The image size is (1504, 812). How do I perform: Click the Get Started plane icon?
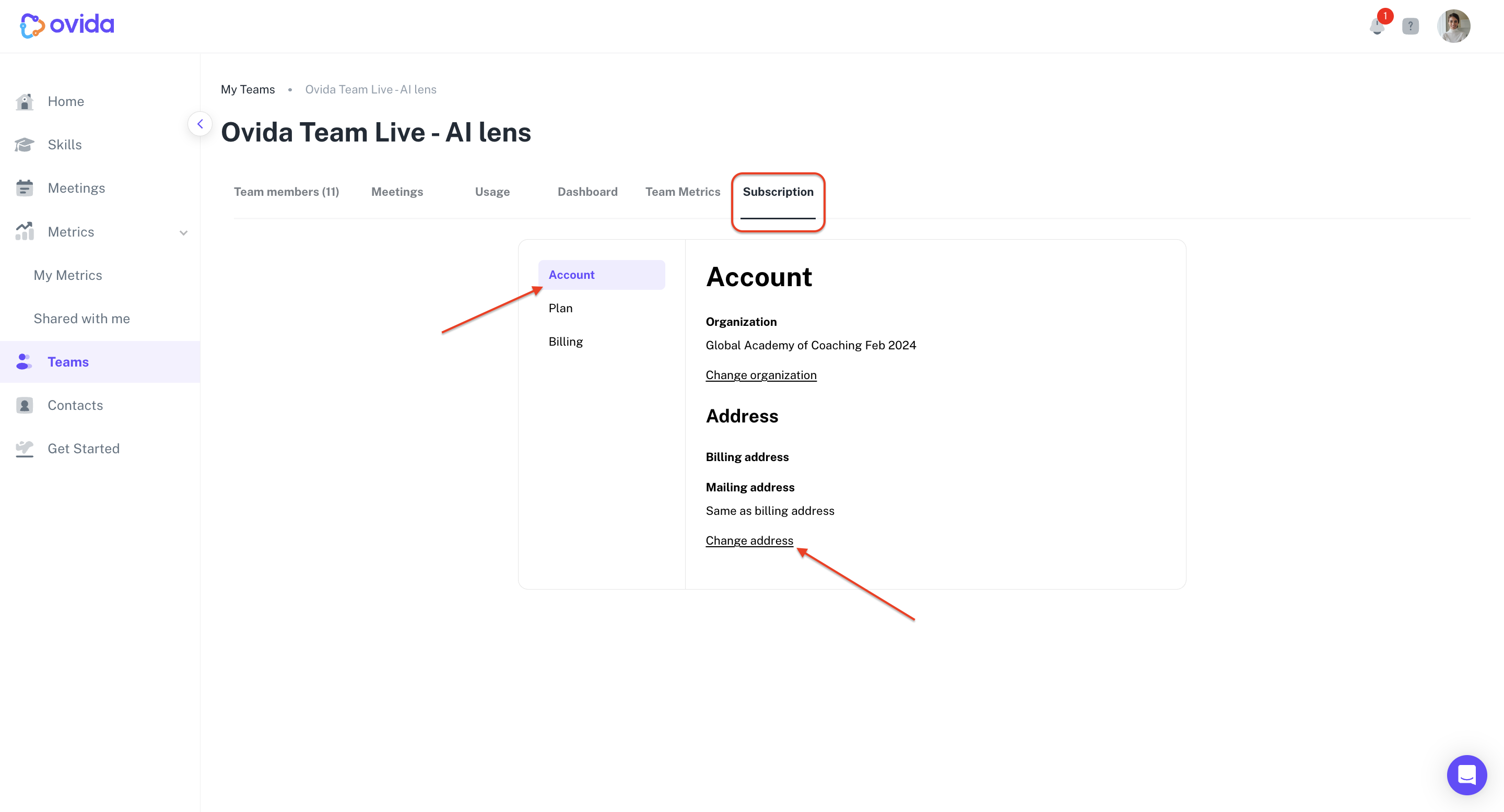(x=25, y=449)
